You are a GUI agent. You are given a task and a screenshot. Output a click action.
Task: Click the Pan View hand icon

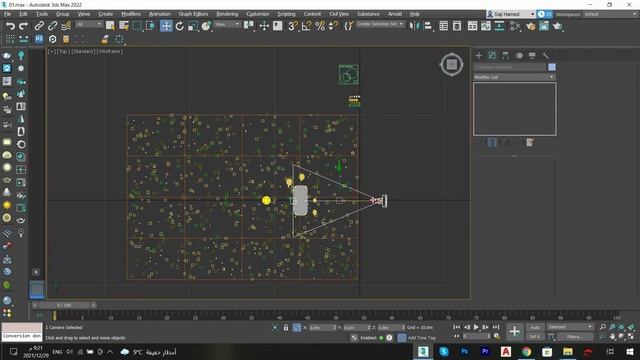click(612, 336)
